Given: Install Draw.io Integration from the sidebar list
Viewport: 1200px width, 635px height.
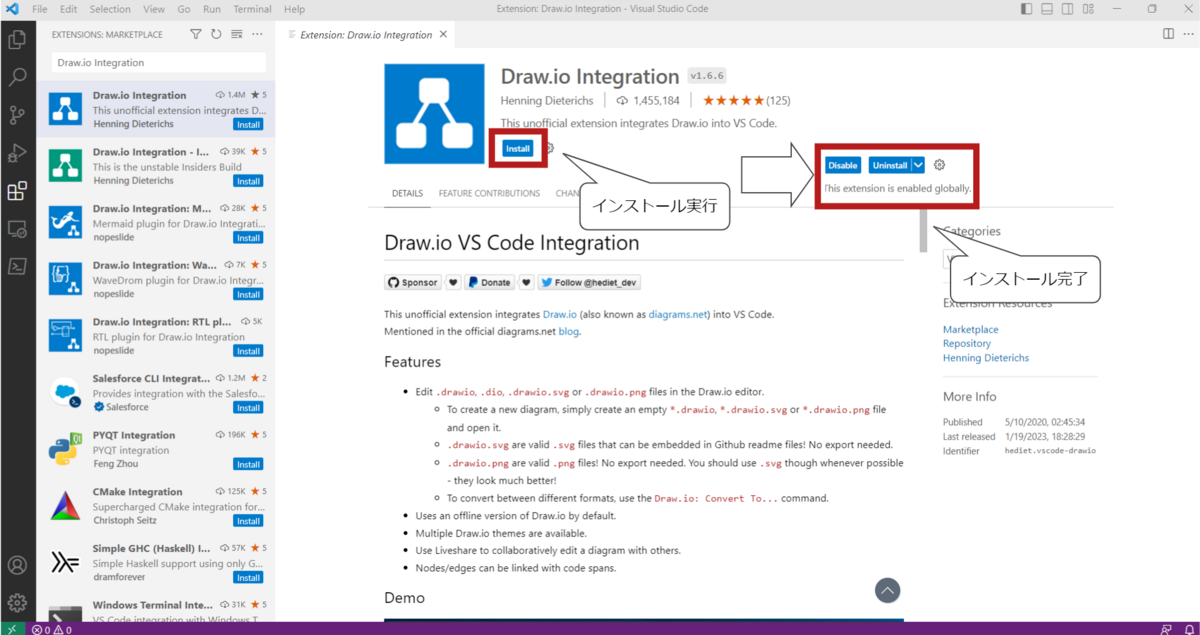Looking at the screenshot, I should click(248, 125).
